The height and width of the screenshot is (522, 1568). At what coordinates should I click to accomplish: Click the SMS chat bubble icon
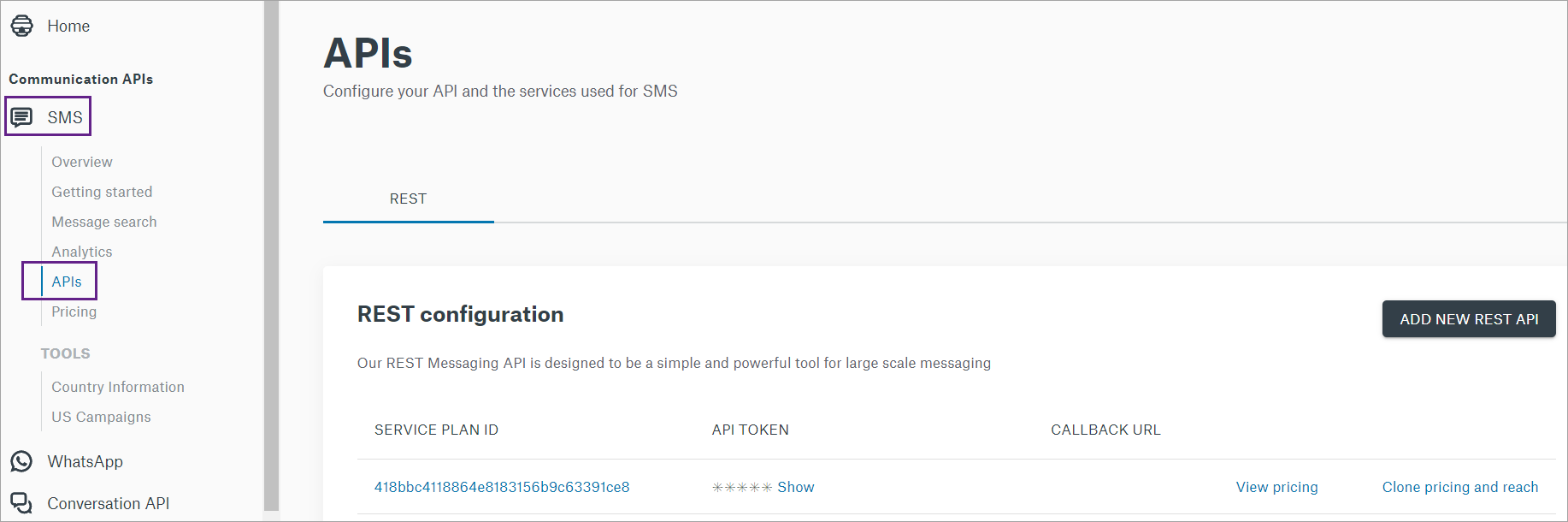tap(21, 116)
